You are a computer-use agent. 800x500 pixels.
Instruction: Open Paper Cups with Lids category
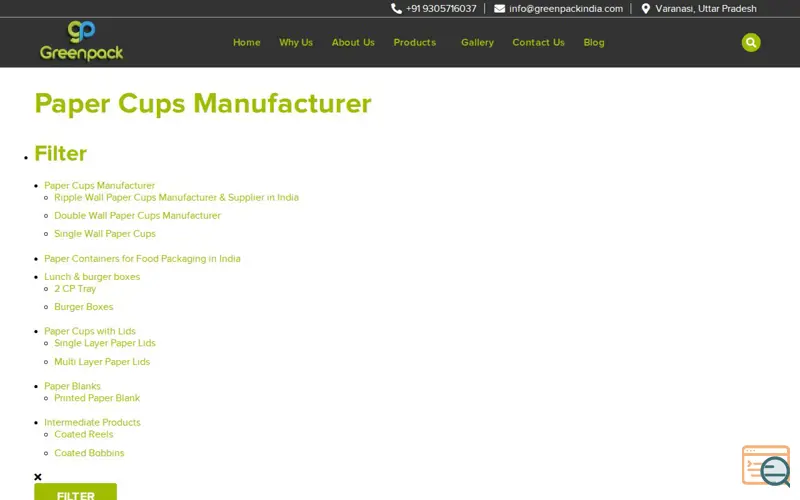(90, 331)
